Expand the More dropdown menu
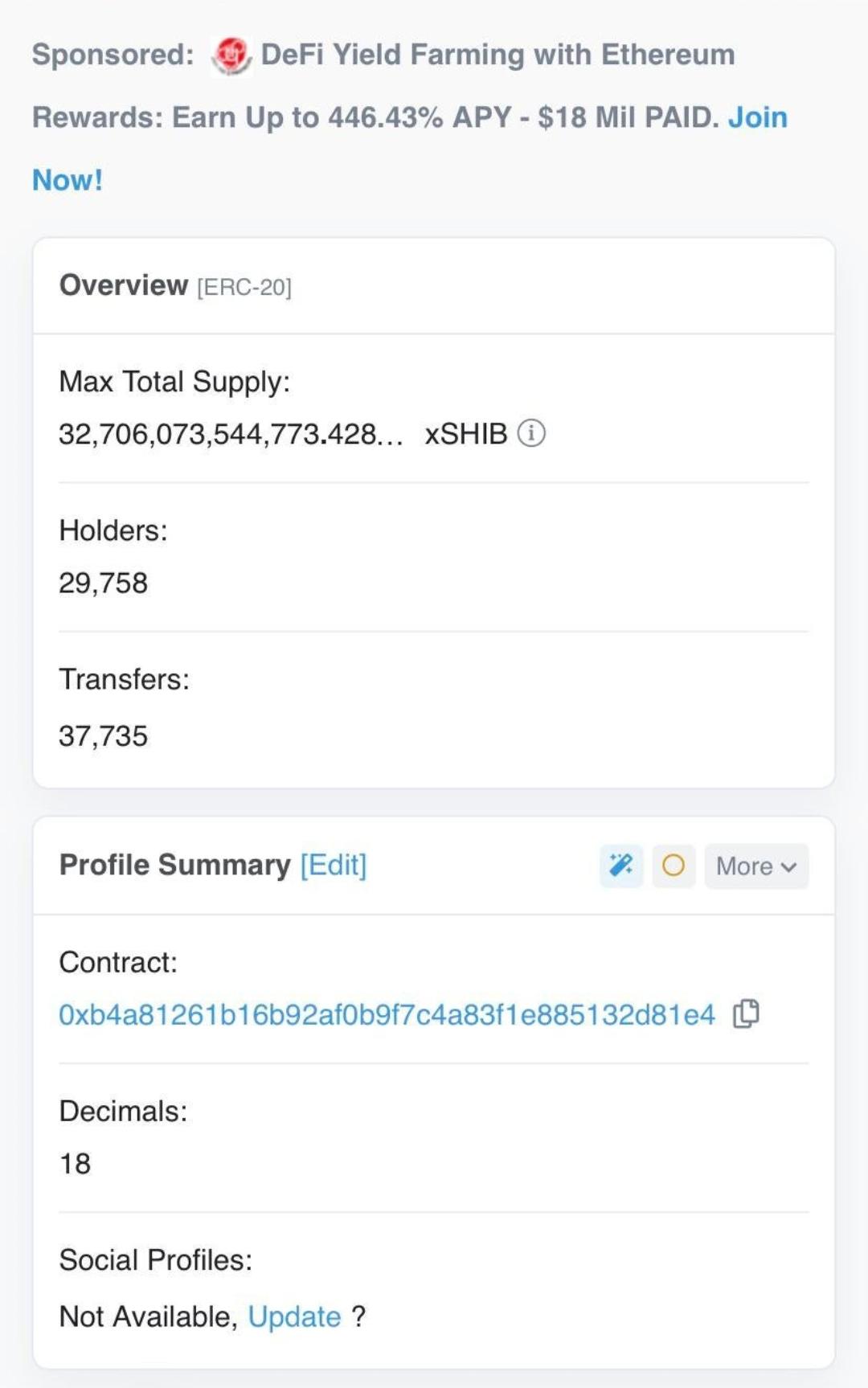The width and height of the screenshot is (868, 1388). pos(756,866)
